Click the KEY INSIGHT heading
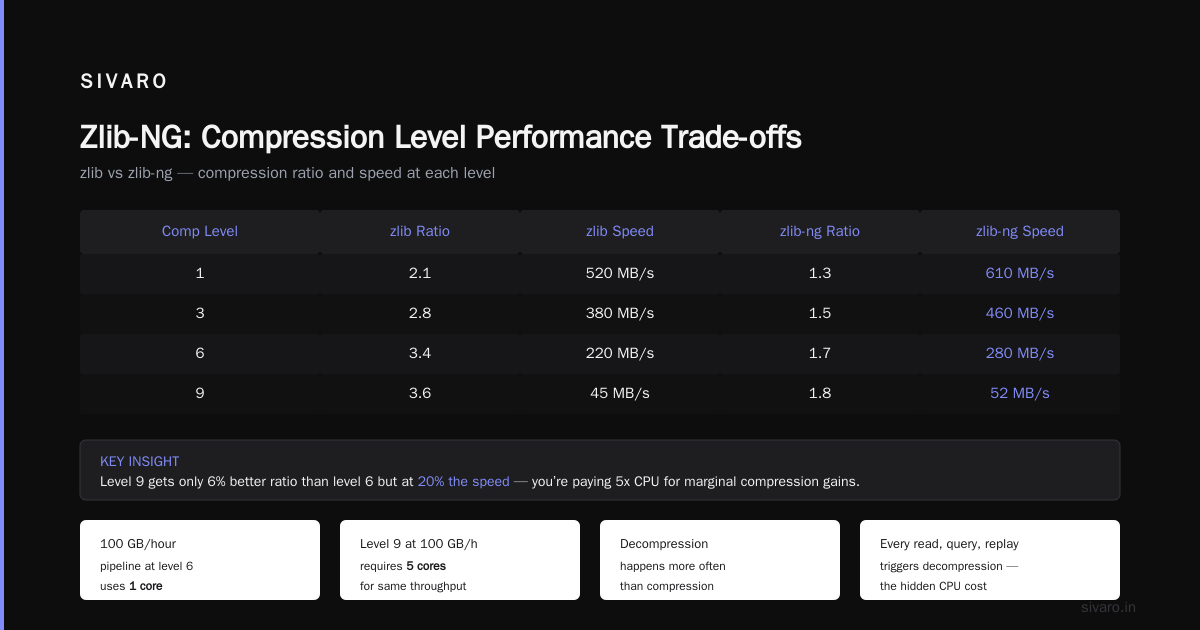Image resolution: width=1200 pixels, height=630 pixels. 140,461
